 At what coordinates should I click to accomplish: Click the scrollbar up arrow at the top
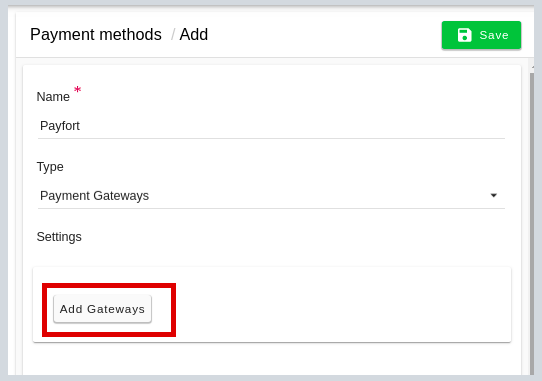pos(532,66)
